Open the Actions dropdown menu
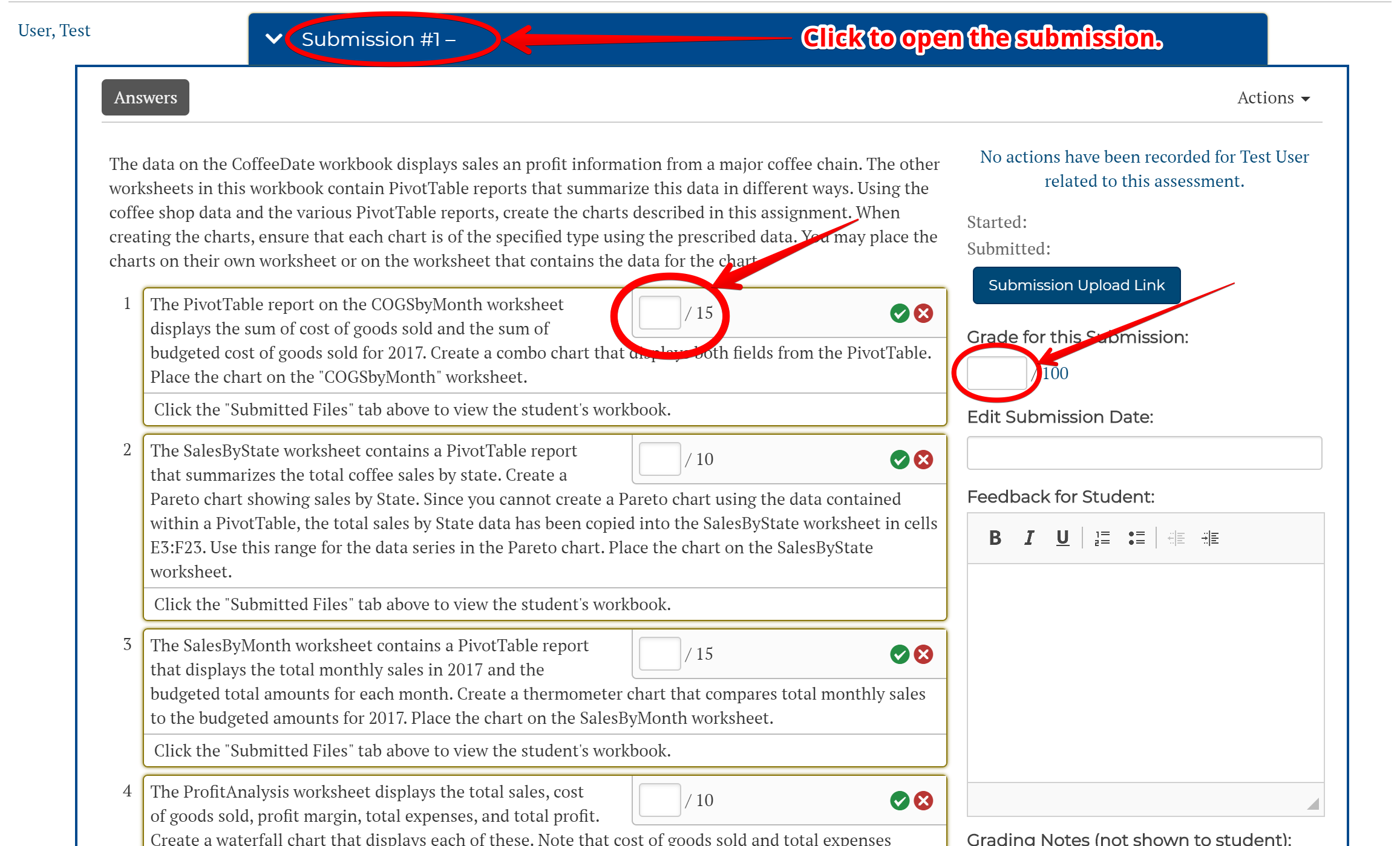1400x846 pixels. (1273, 98)
